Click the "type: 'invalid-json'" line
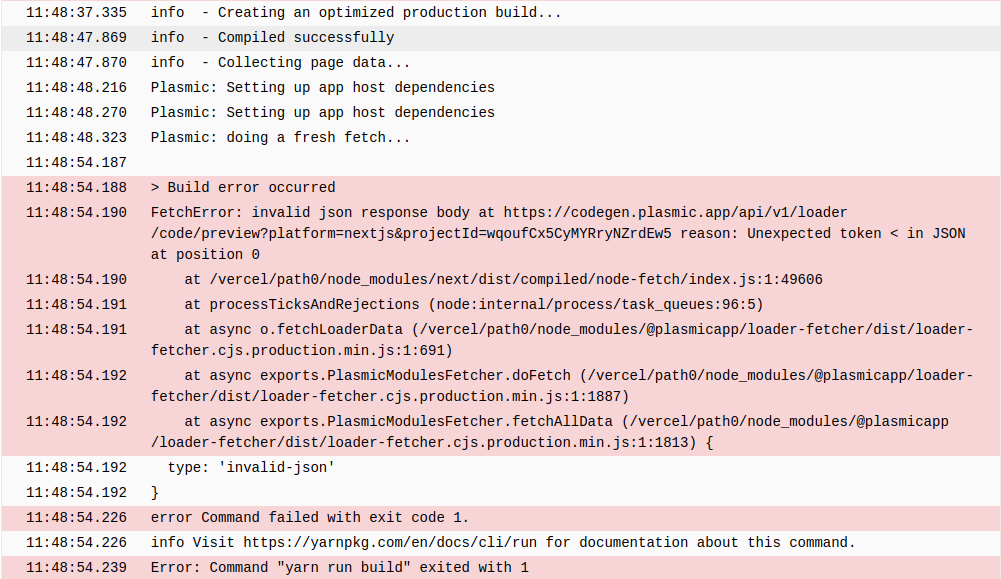The height and width of the screenshot is (579, 1001). pyautogui.click(x=250, y=468)
